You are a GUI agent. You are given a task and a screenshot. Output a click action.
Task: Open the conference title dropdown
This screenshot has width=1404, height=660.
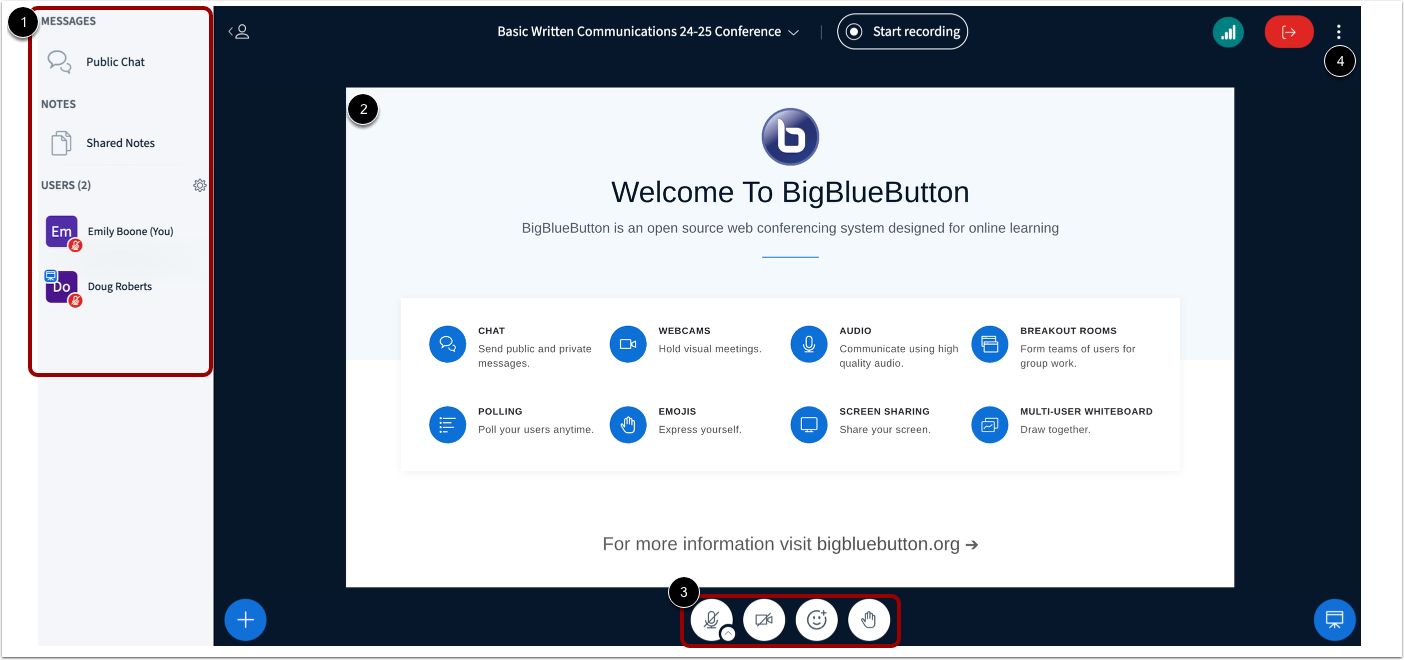pos(794,31)
